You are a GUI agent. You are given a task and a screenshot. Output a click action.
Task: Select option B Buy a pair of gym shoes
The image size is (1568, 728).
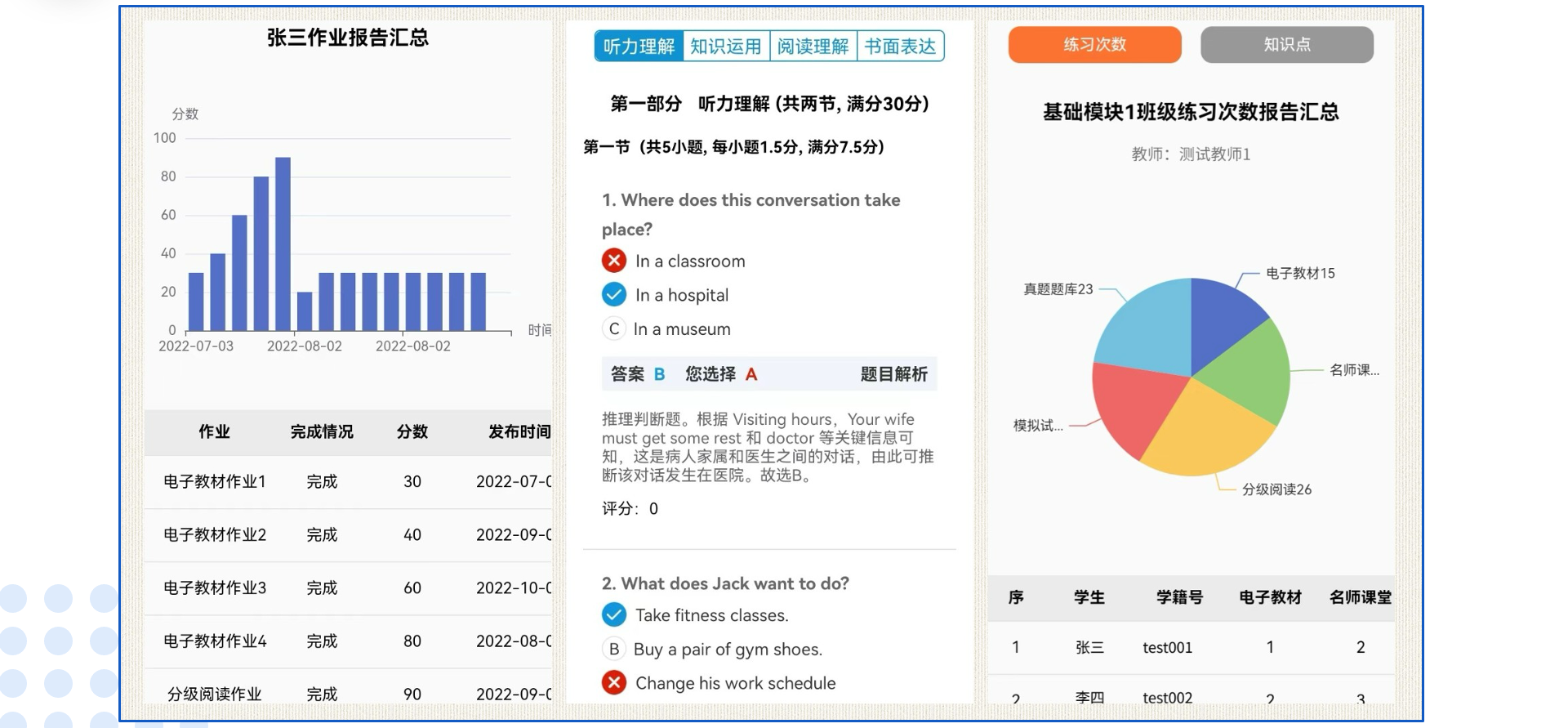pyautogui.click(x=614, y=649)
